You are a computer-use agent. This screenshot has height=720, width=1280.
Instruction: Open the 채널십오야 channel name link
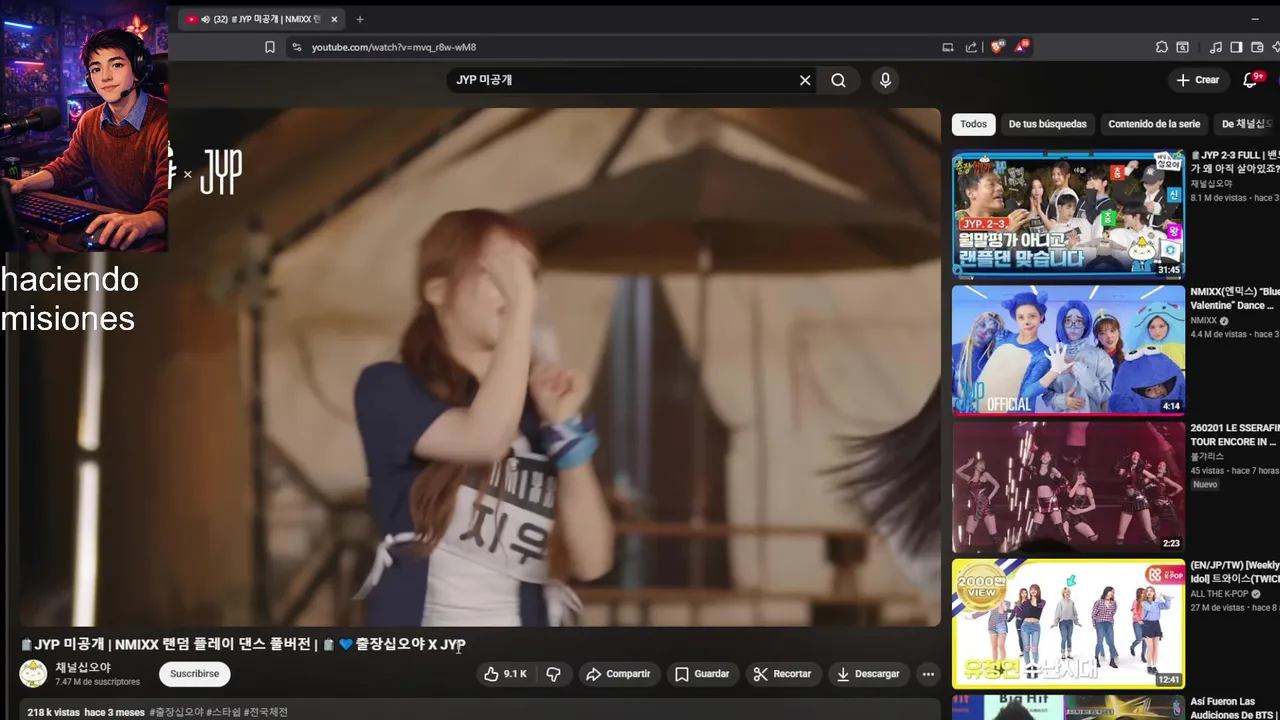coord(83,667)
